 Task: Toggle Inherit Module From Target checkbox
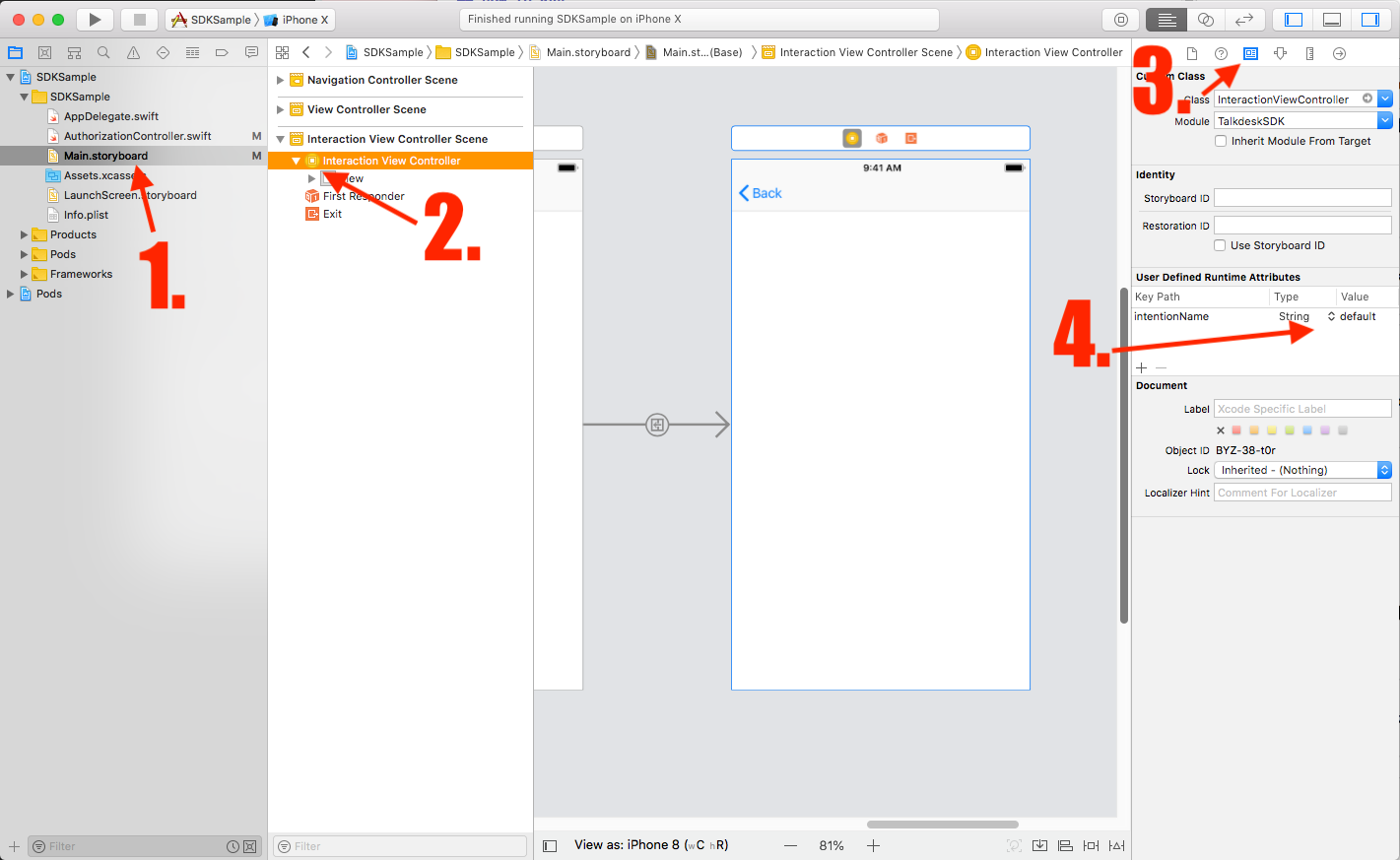point(1221,141)
